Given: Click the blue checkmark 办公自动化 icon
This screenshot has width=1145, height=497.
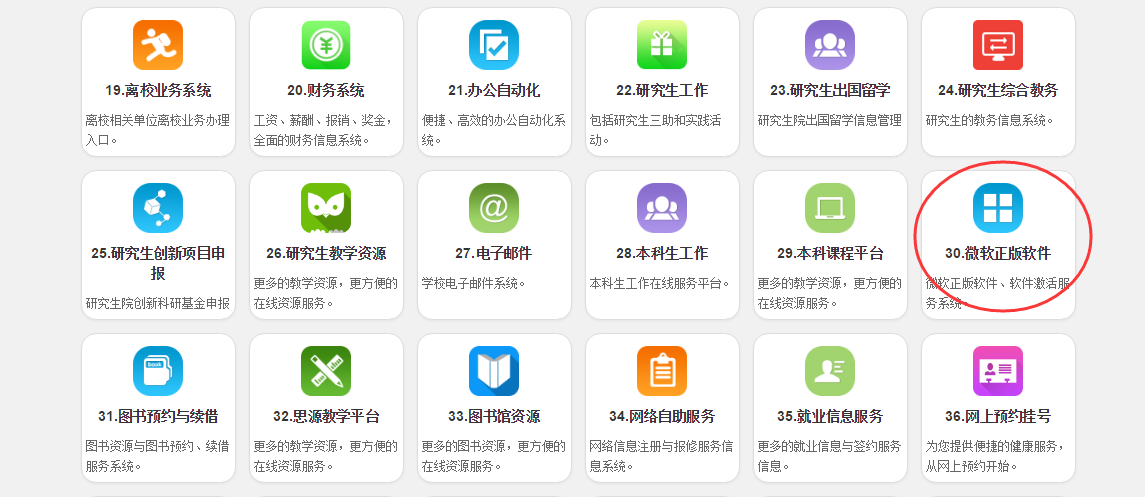Looking at the screenshot, I should pos(494,45).
